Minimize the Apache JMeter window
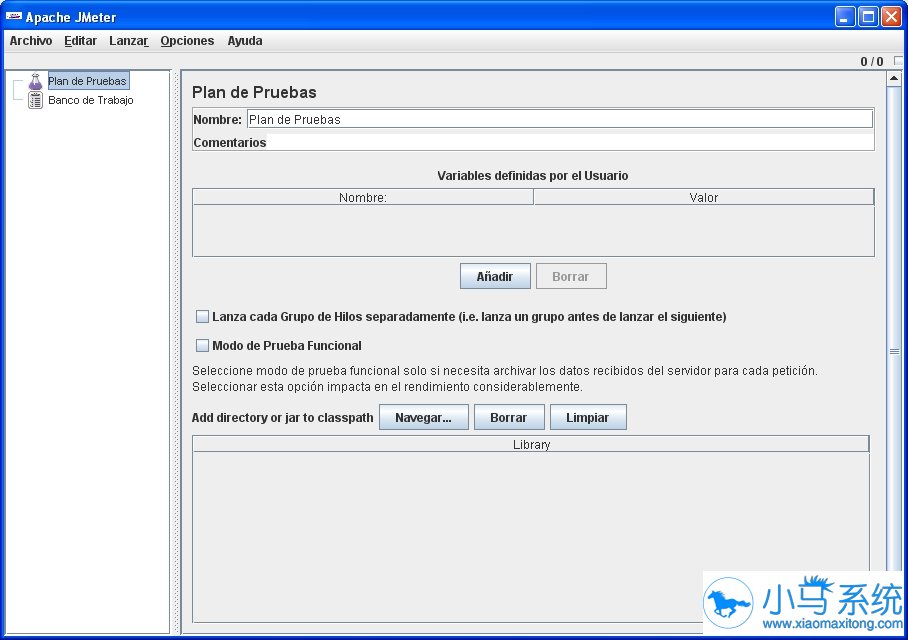 (x=845, y=17)
